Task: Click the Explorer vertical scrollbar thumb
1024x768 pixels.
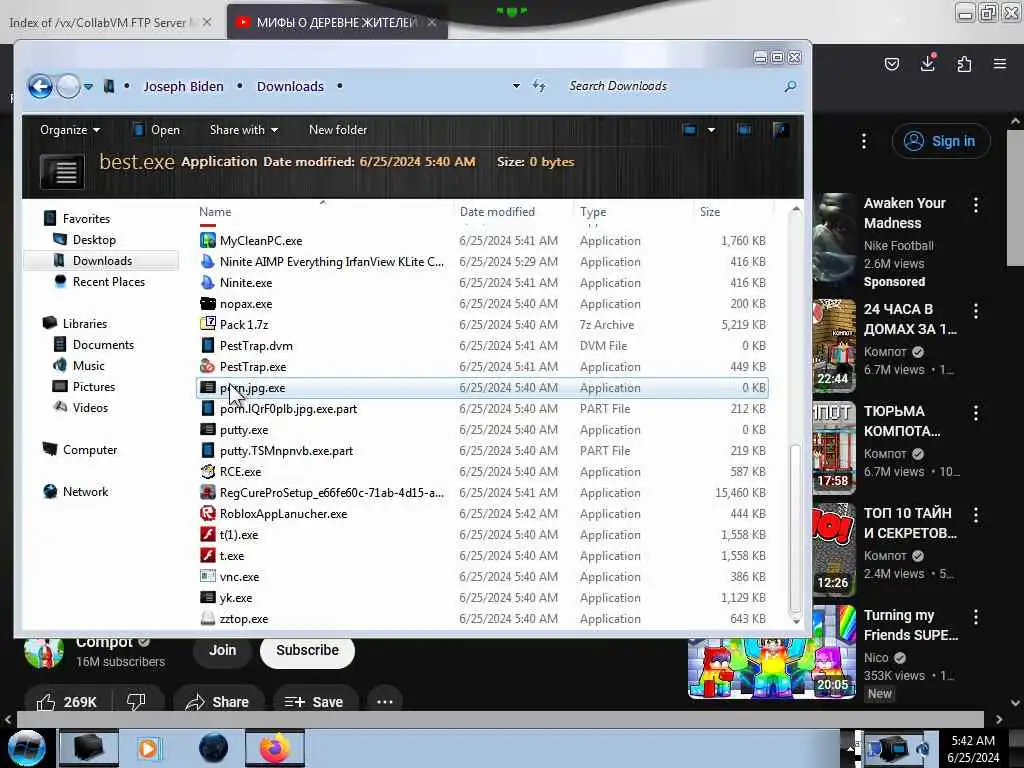Action: point(795,528)
